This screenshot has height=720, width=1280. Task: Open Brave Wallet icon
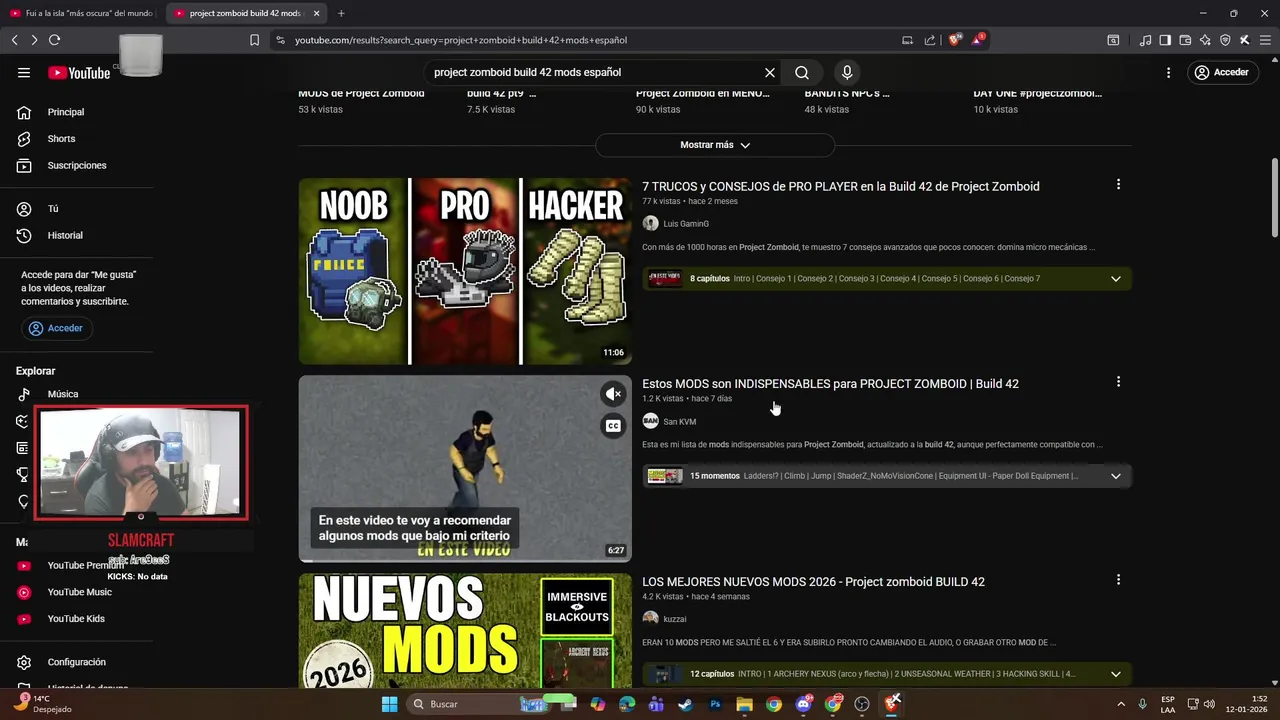pyautogui.click(x=1185, y=40)
